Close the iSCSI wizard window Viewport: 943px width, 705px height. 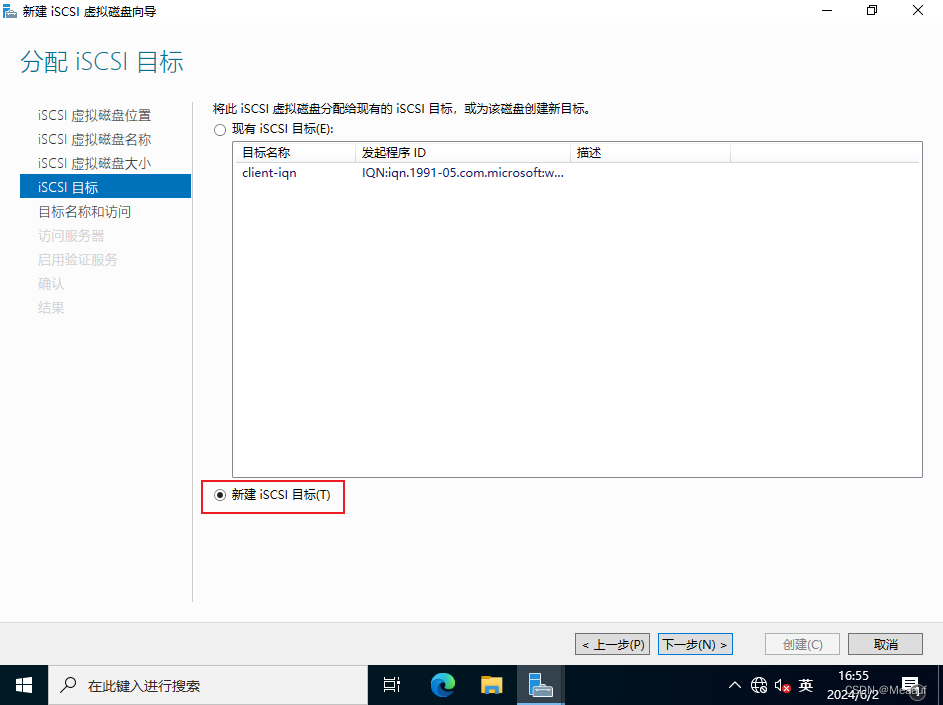click(918, 11)
